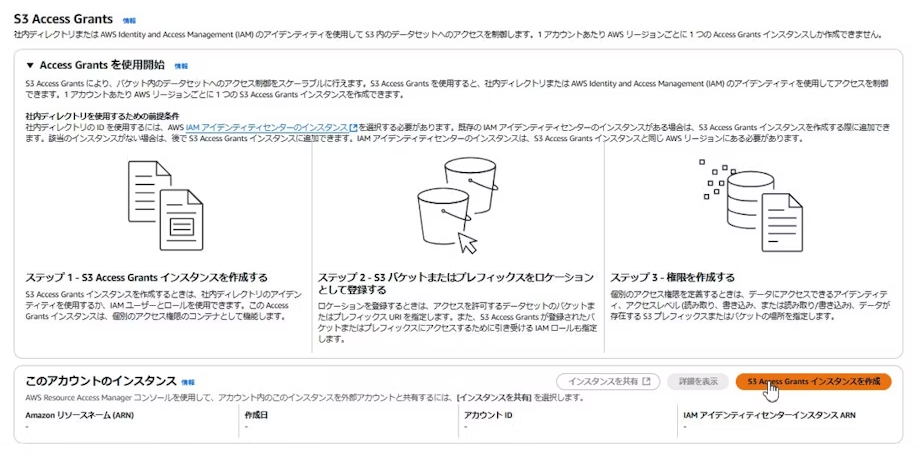The width and height of the screenshot is (921, 460).
Task: Click the アカウント ID column label
Action: tap(488, 415)
